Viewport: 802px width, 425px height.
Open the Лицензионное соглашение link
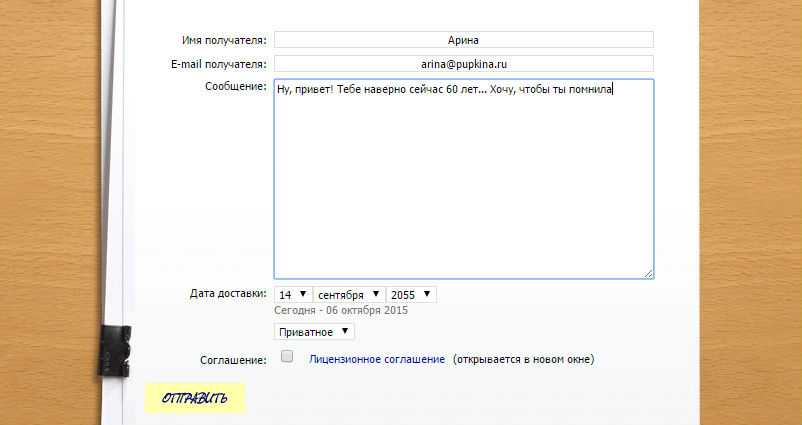377,359
